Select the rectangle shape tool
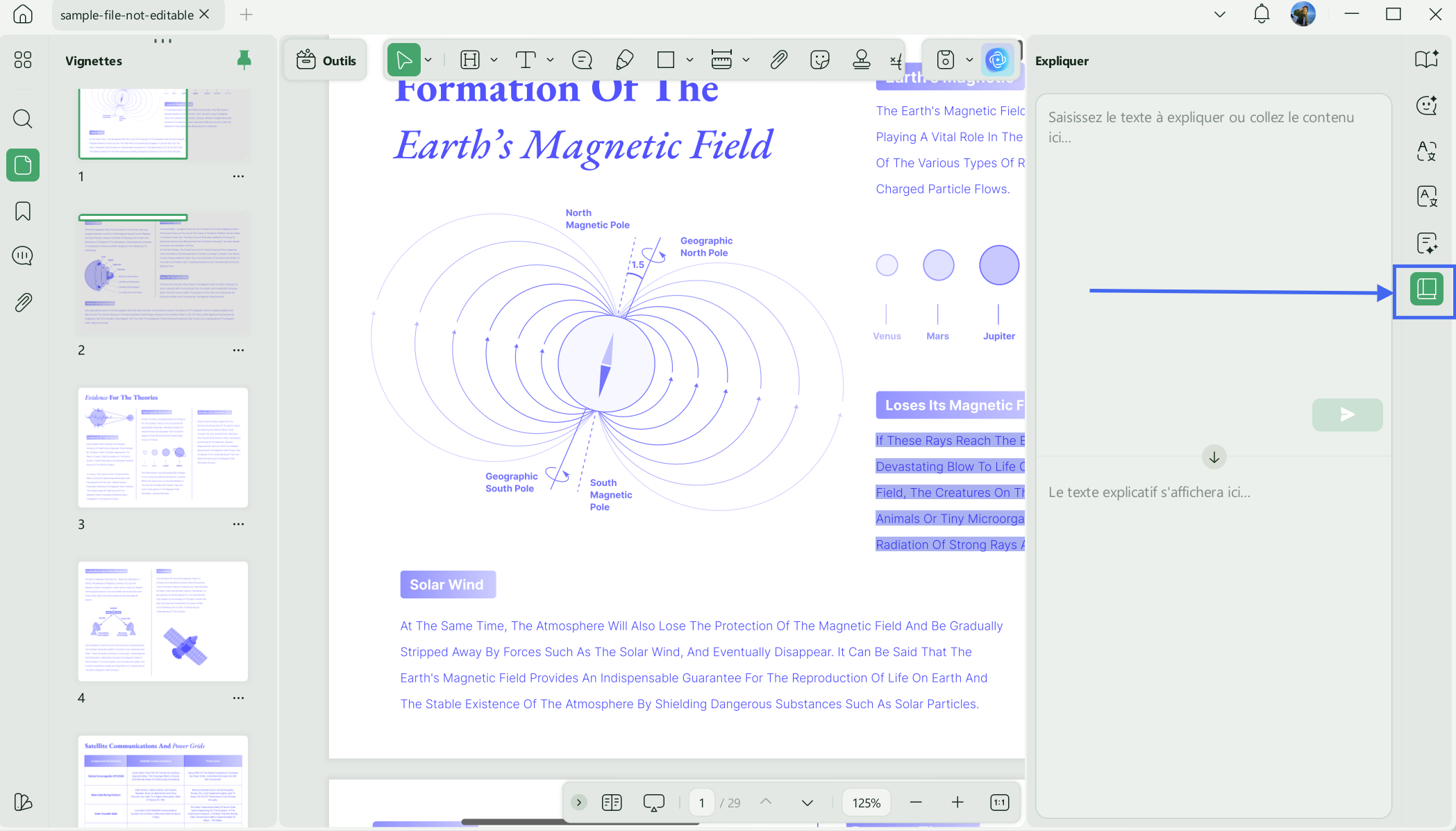The image size is (1456, 831). tap(666, 60)
